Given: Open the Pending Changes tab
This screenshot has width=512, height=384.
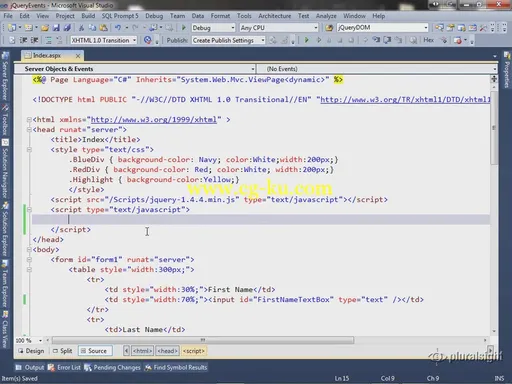Looking at the screenshot, I should (x=113, y=367).
